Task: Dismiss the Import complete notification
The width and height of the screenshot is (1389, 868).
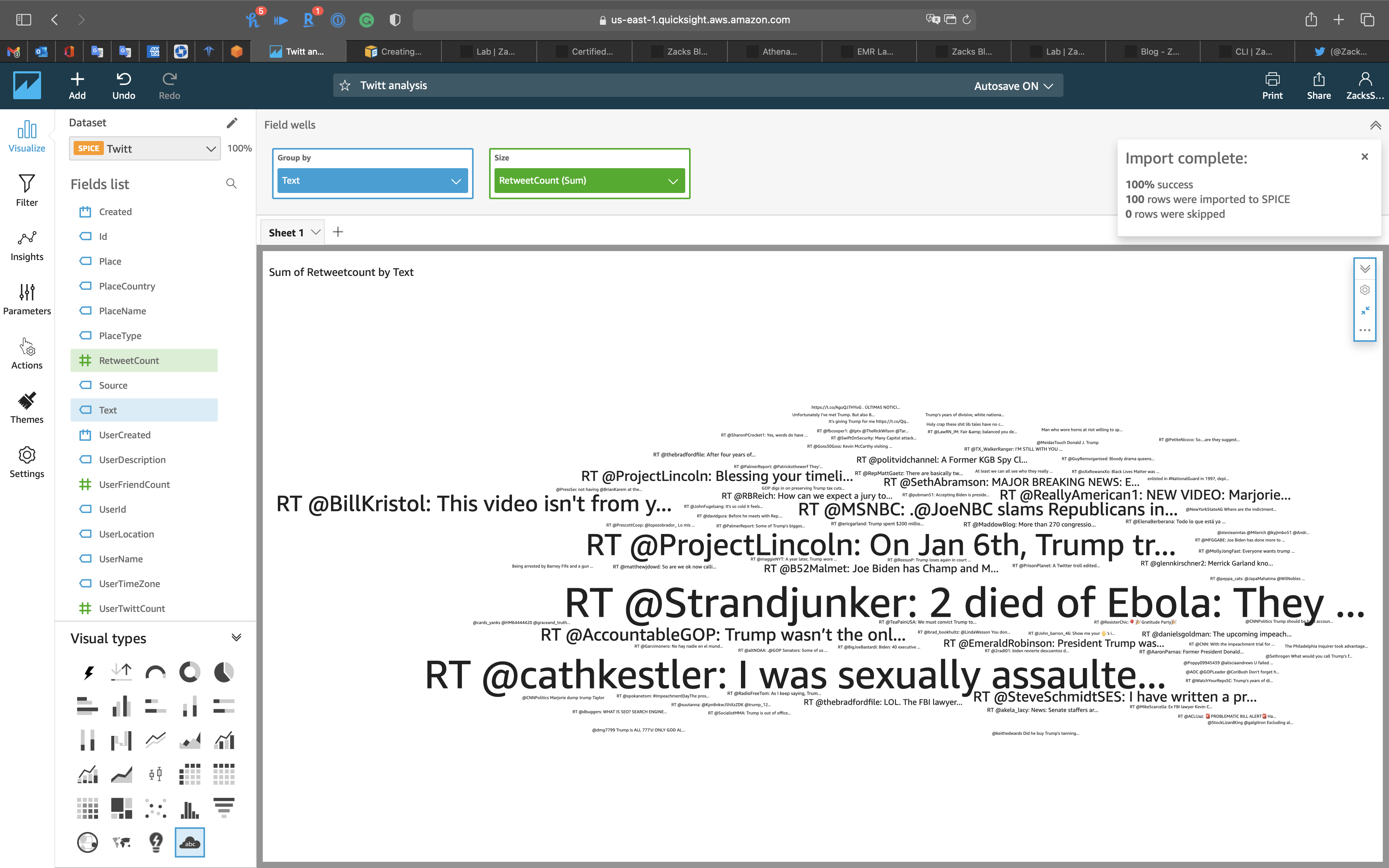Action: tap(1365, 157)
